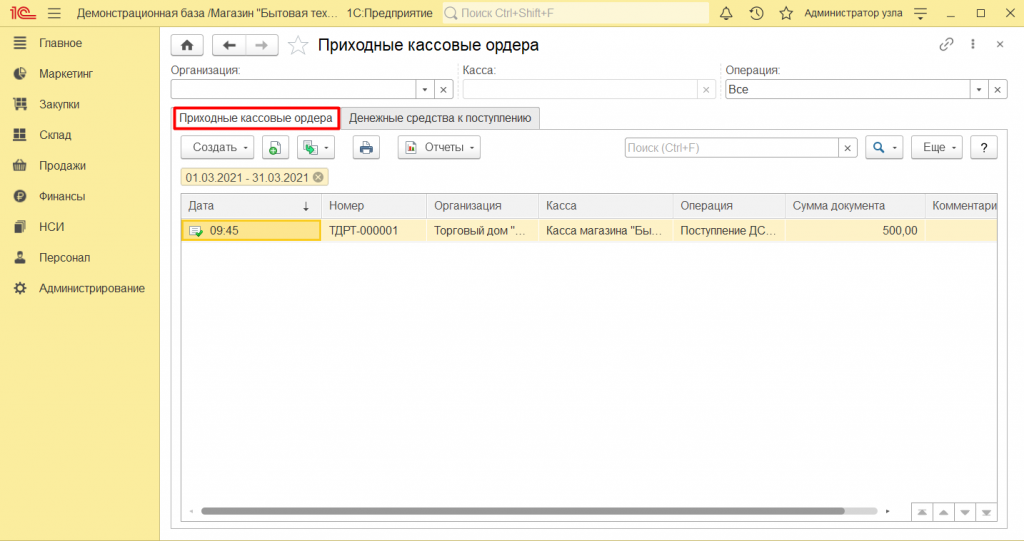The height and width of the screenshot is (541, 1024).
Task: Click the create-by-copy document icon
Action: 275,148
